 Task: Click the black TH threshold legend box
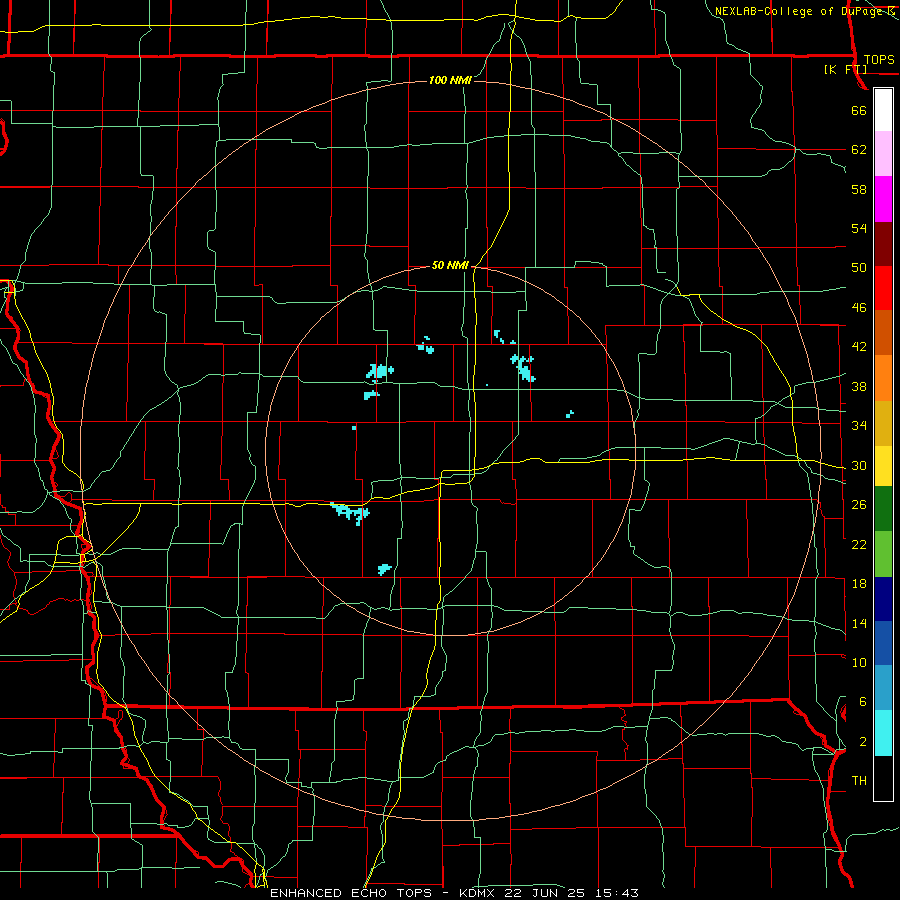(x=883, y=778)
